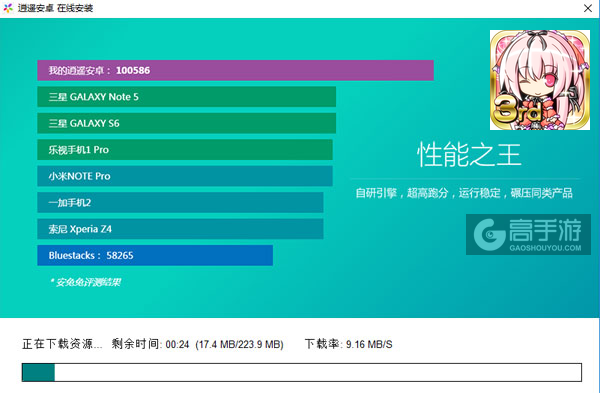
Task: Select the 乐视手机1 Pro bar
Action: click(185, 150)
